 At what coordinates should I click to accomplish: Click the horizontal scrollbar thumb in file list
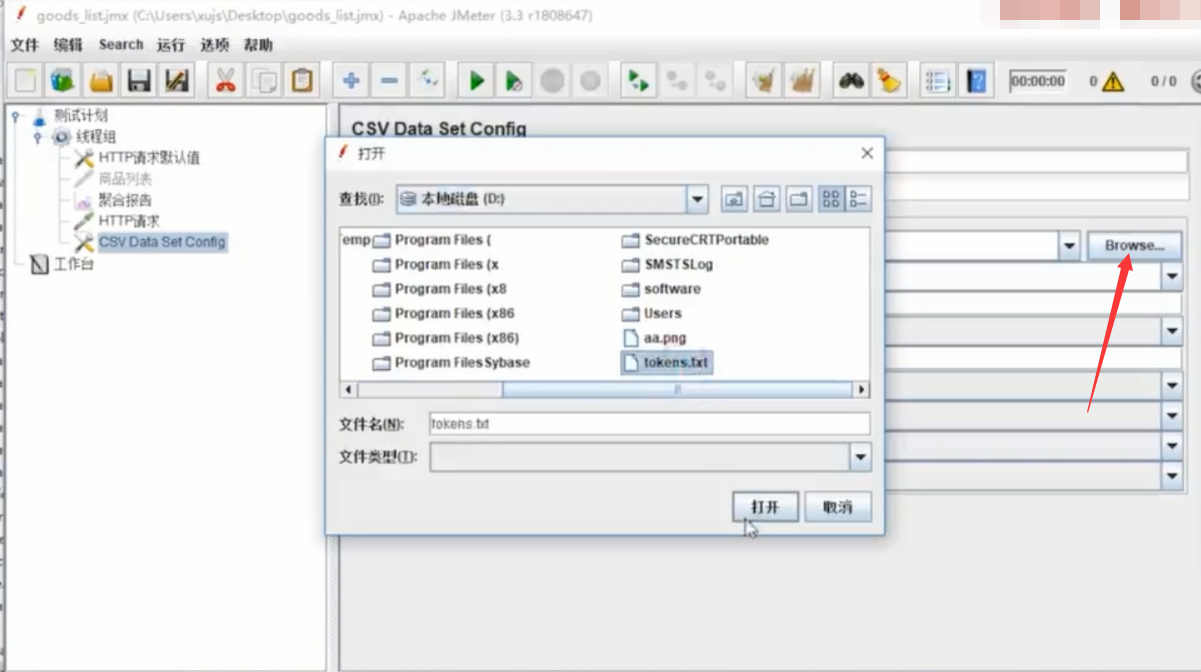coord(677,389)
